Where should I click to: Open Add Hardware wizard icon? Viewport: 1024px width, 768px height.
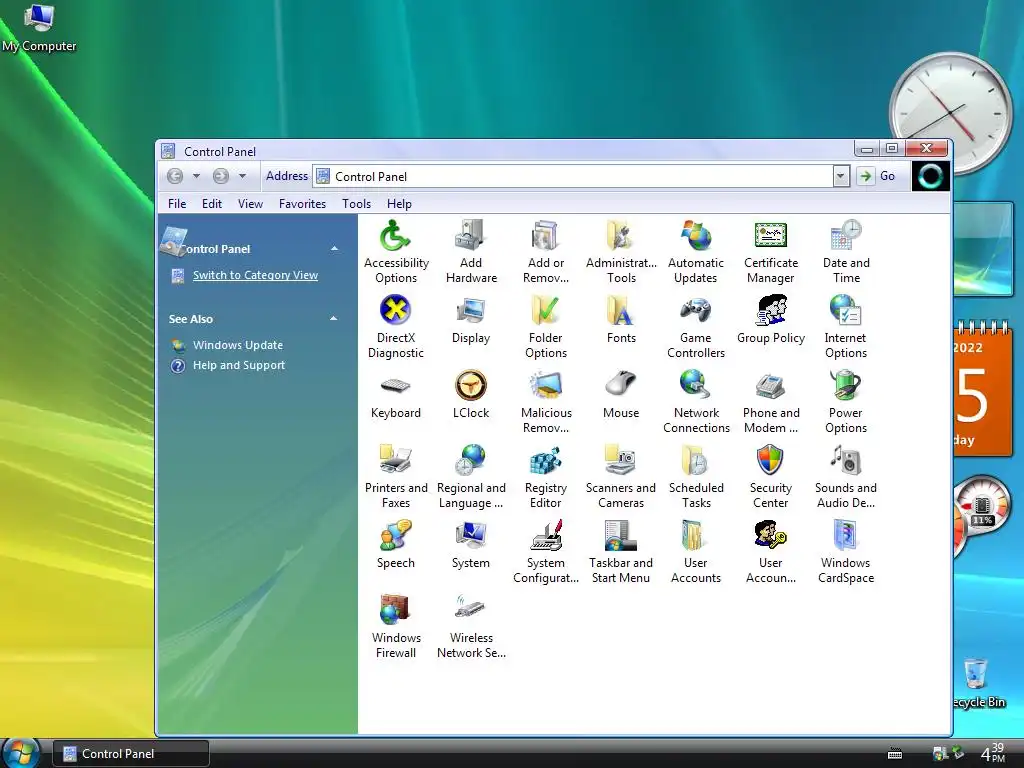[x=470, y=236]
